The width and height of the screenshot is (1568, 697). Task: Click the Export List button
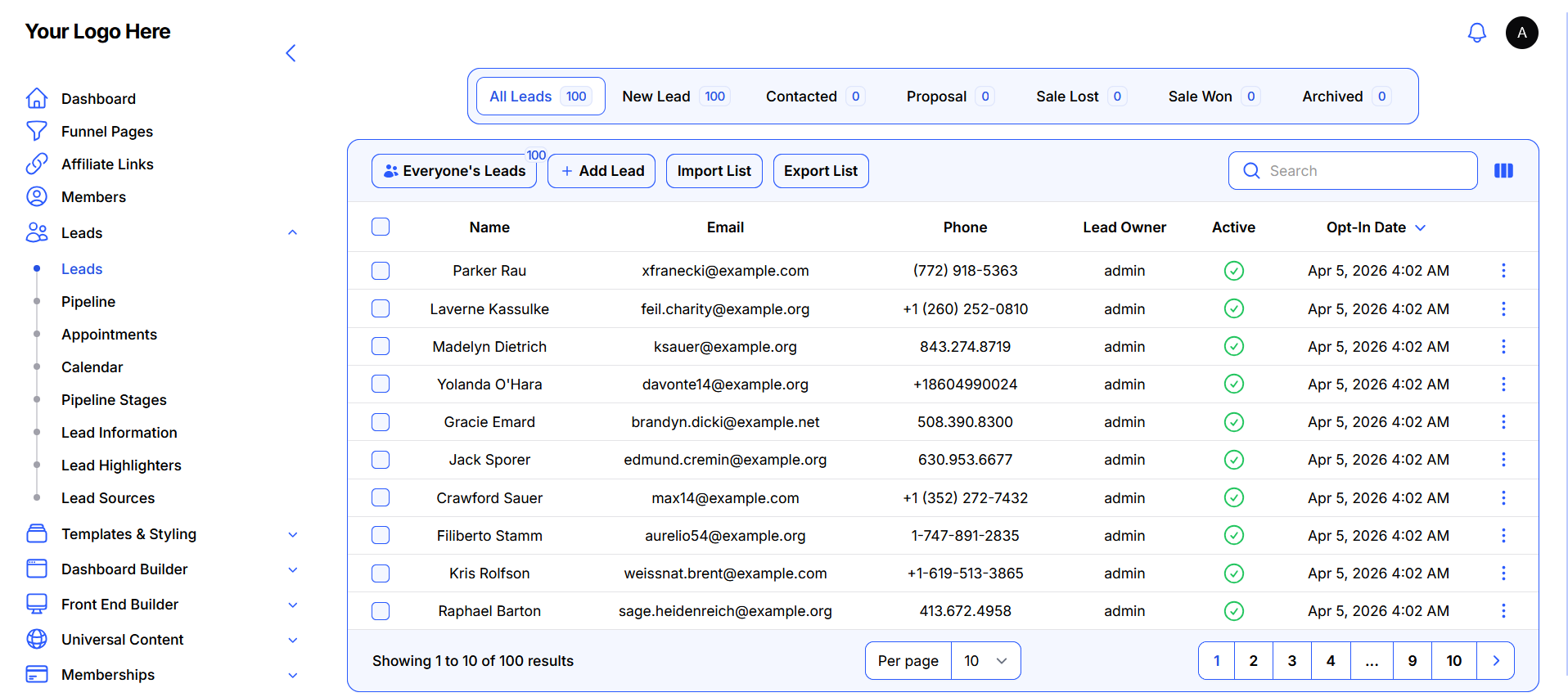tap(820, 171)
